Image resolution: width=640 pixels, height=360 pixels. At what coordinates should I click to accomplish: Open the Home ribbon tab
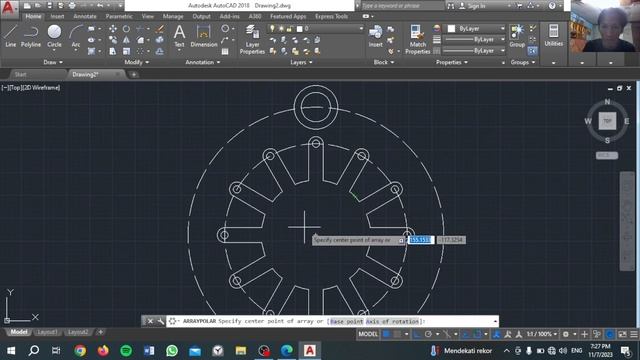(x=33, y=16)
